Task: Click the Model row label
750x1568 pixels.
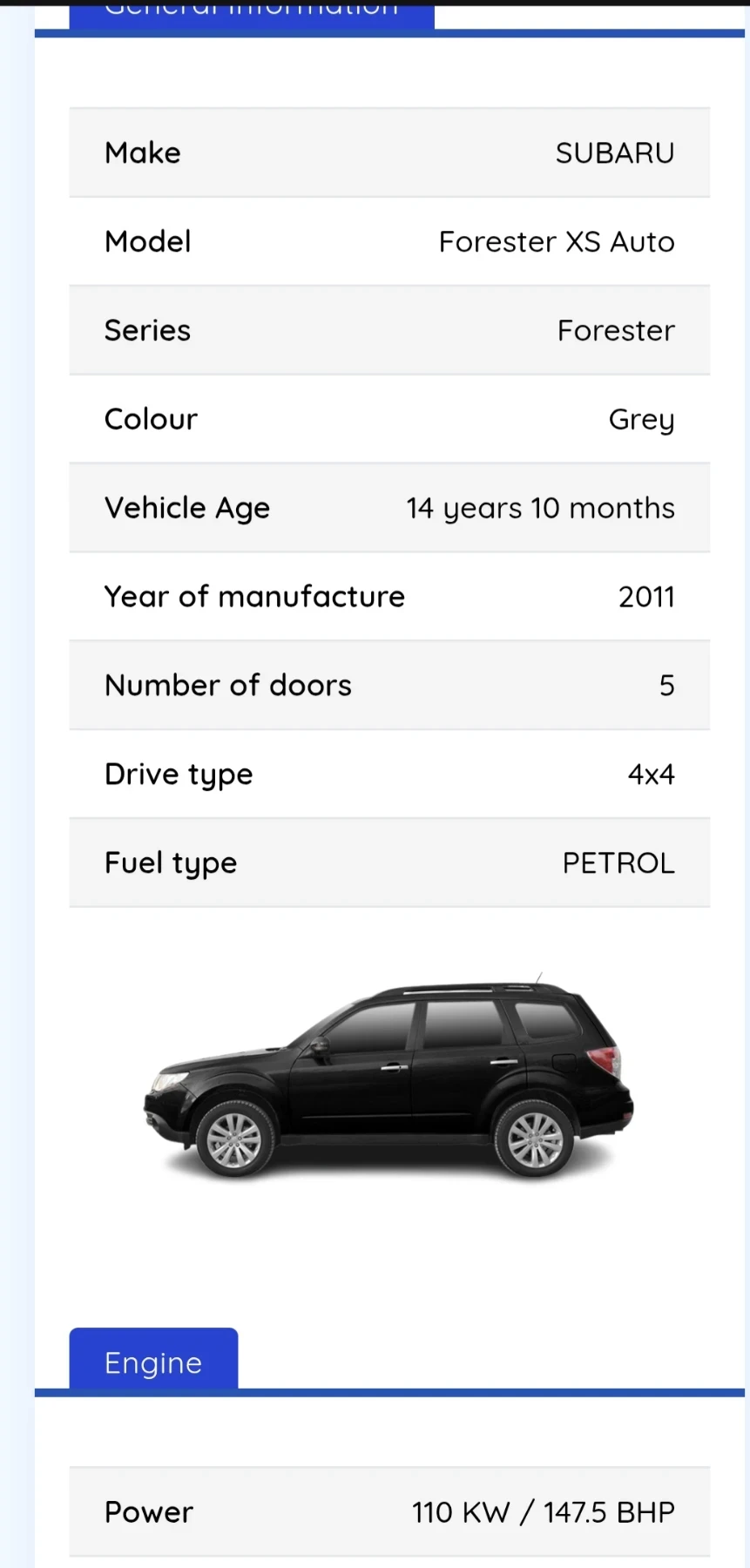Action: (x=148, y=242)
